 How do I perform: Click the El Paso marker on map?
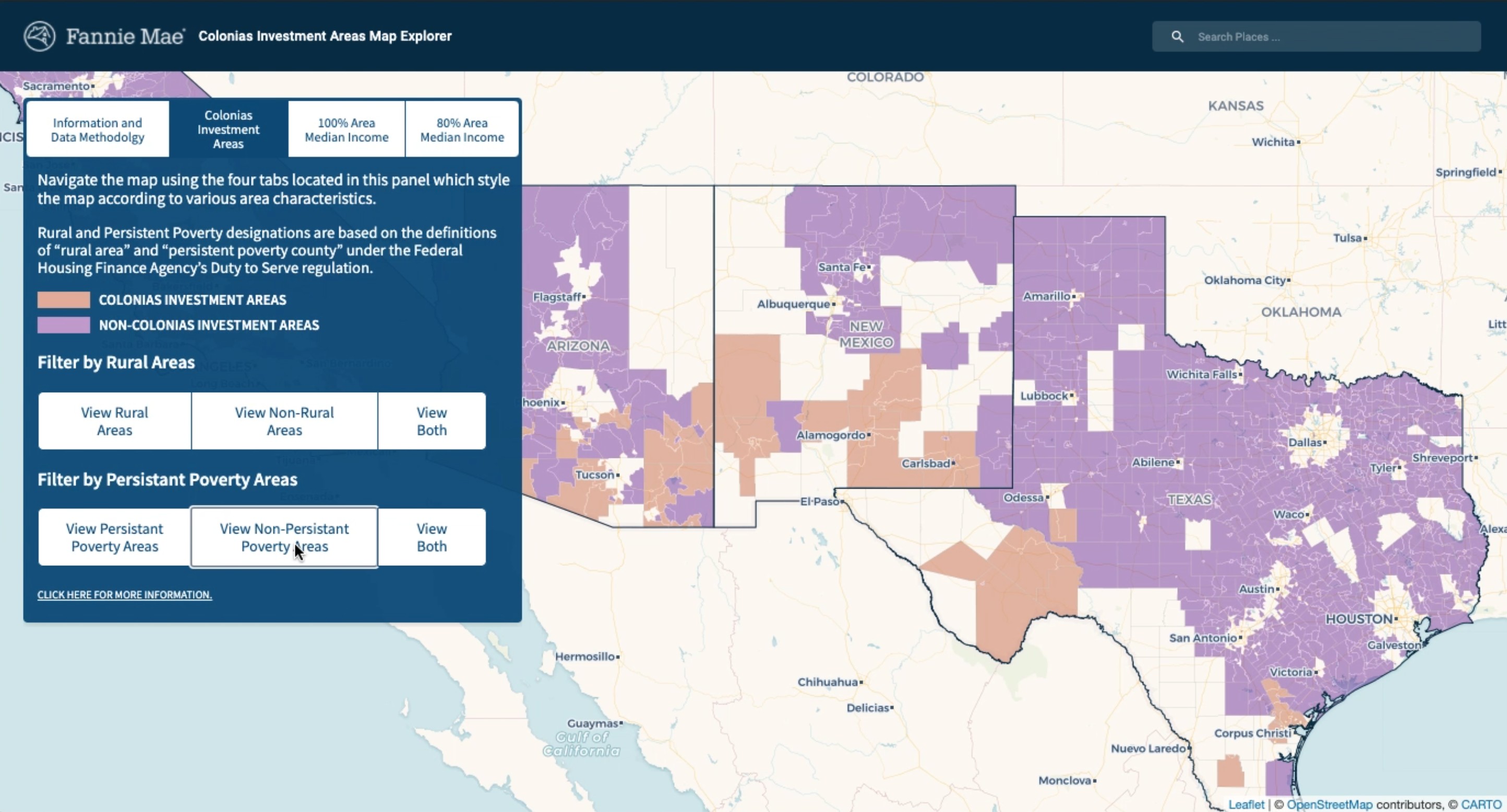point(842,502)
